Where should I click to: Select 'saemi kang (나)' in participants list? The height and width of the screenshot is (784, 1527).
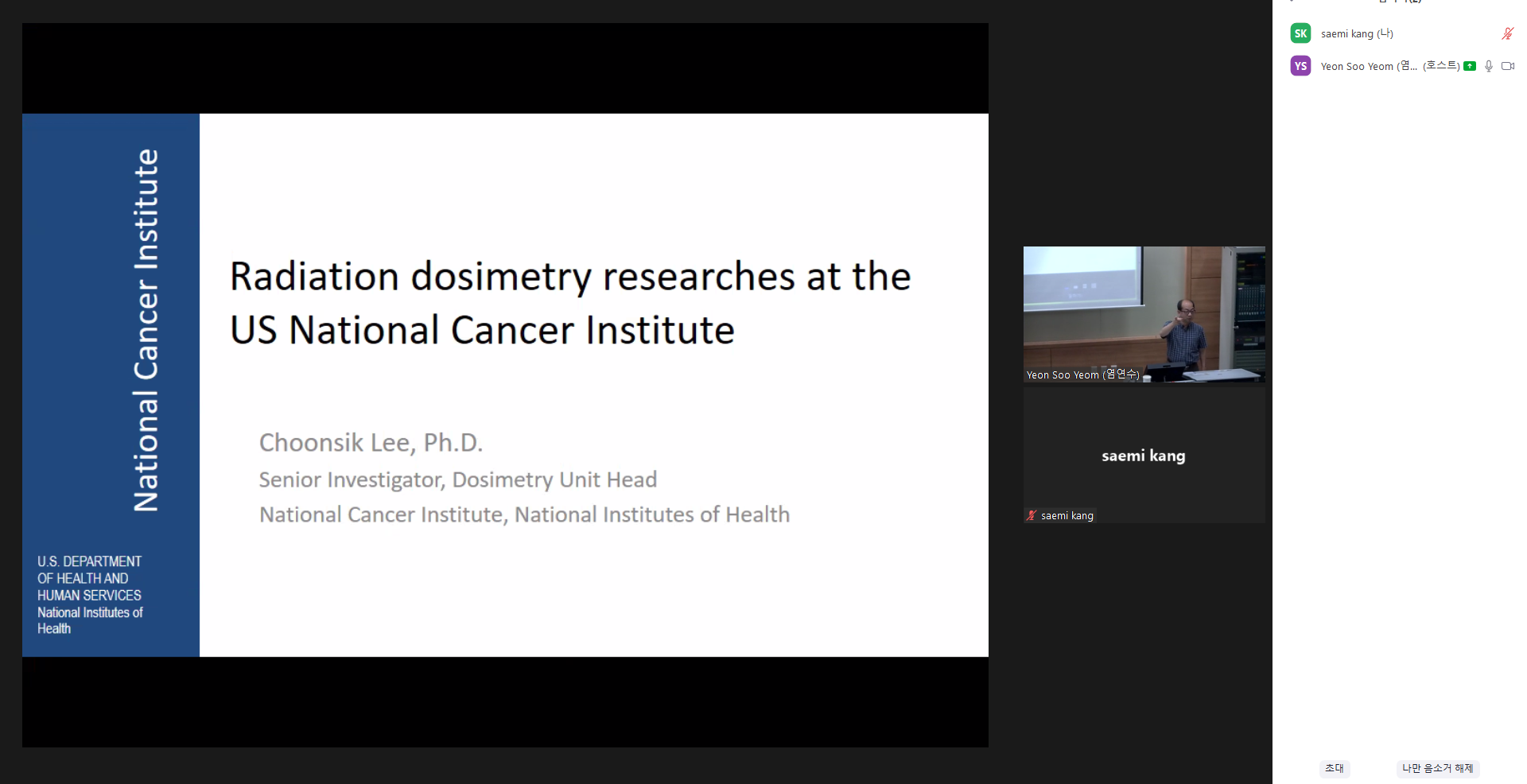[x=1357, y=33]
